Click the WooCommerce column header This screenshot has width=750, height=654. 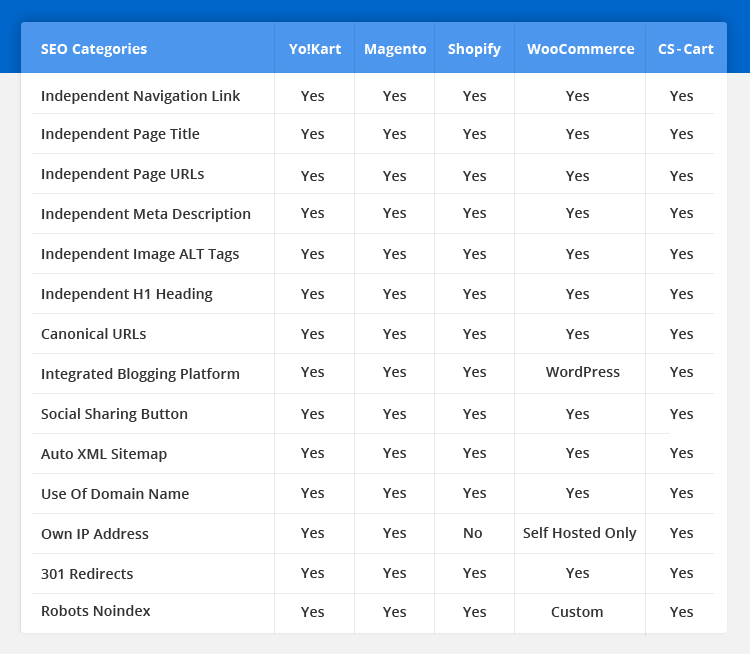tap(580, 49)
